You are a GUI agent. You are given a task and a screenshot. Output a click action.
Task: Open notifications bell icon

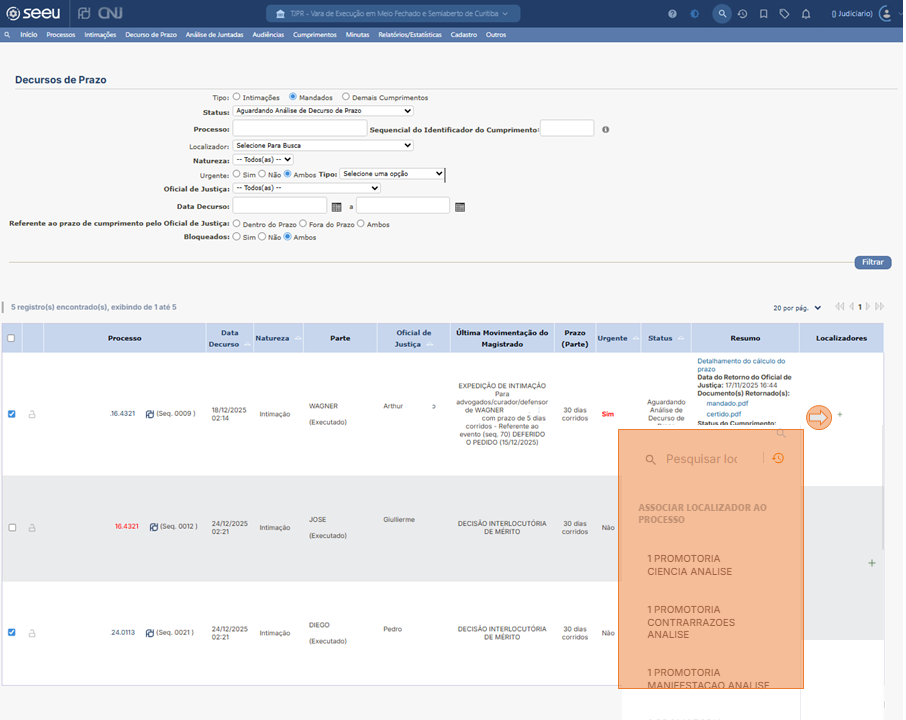pos(804,14)
